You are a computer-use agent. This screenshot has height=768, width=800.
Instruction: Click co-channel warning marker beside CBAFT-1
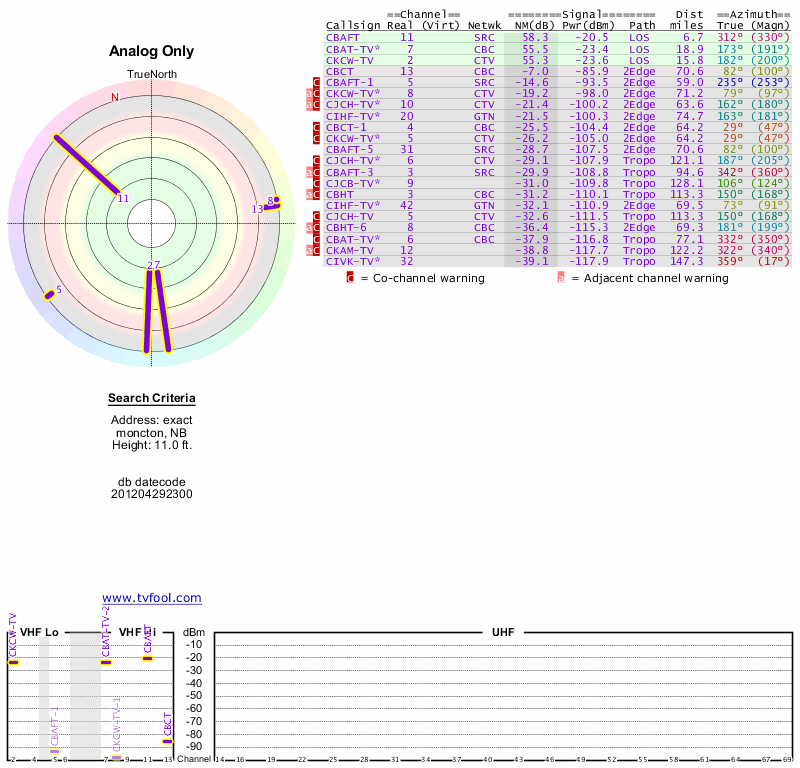(x=317, y=82)
